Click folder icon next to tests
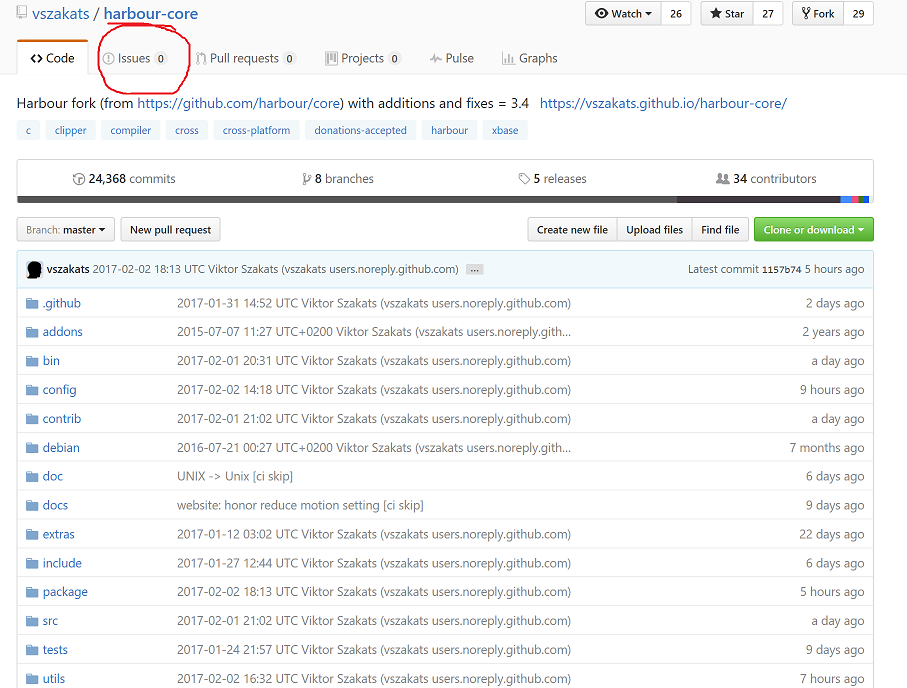Screen dimensions: 907x688 (32, 650)
